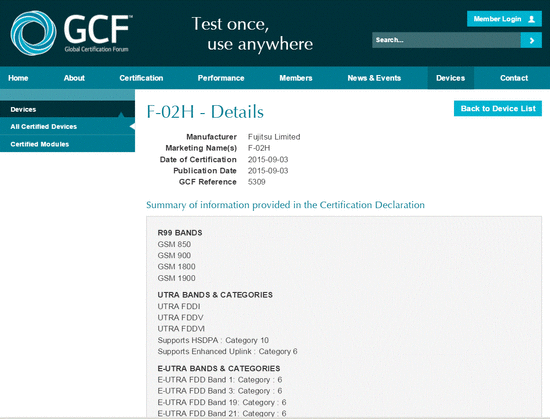550x419 pixels.
Task: Select the Members menu item
Action: 296,78
